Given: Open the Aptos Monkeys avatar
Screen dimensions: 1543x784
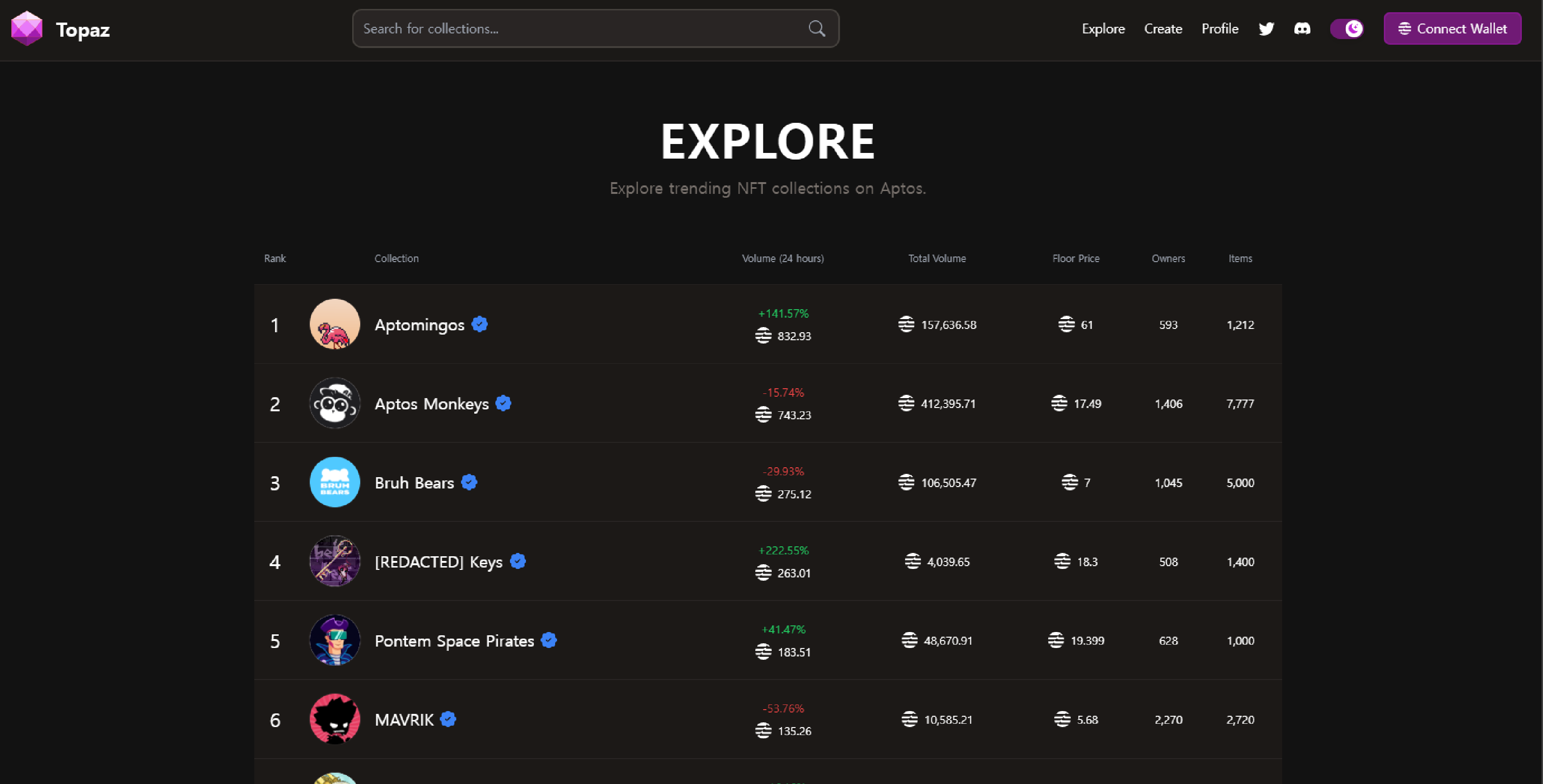Looking at the screenshot, I should (x=334, y=403).
